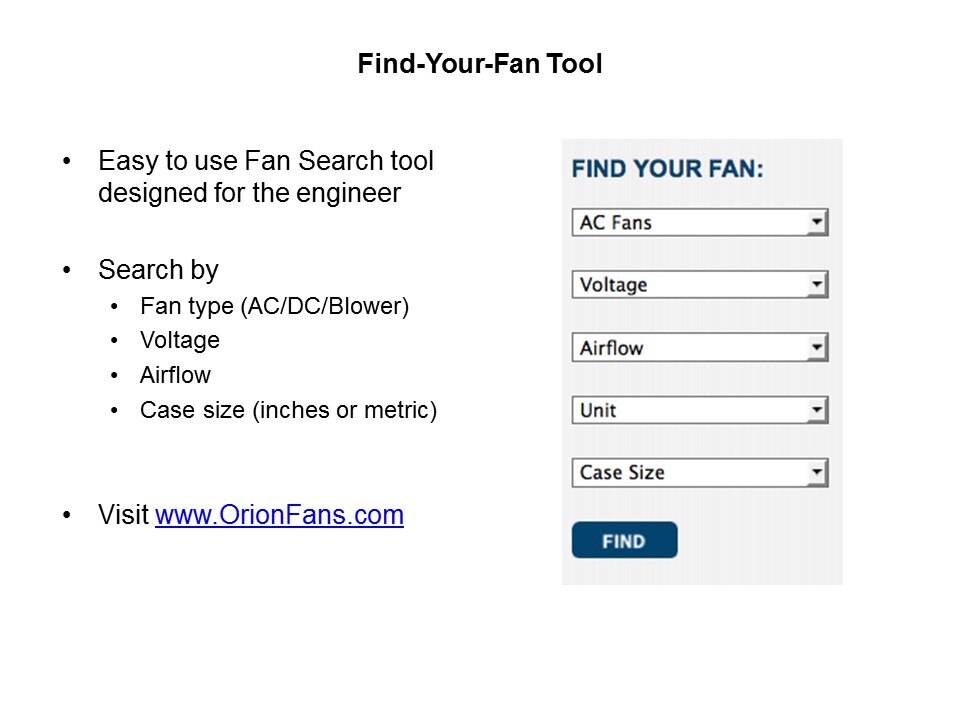Screen dimensions: 960x720
Task: Click the 'Case Size' label inside the combo box
Action: tap(622, 472)
